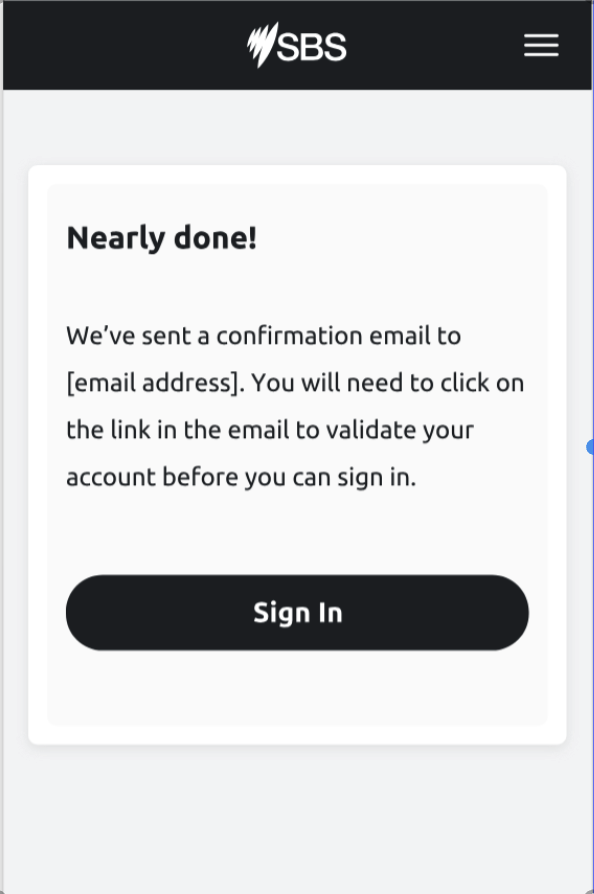Screen dimensions: 594x894
Task: Click the "account before you can sign in." line
Action: click(x=241, y=477)
